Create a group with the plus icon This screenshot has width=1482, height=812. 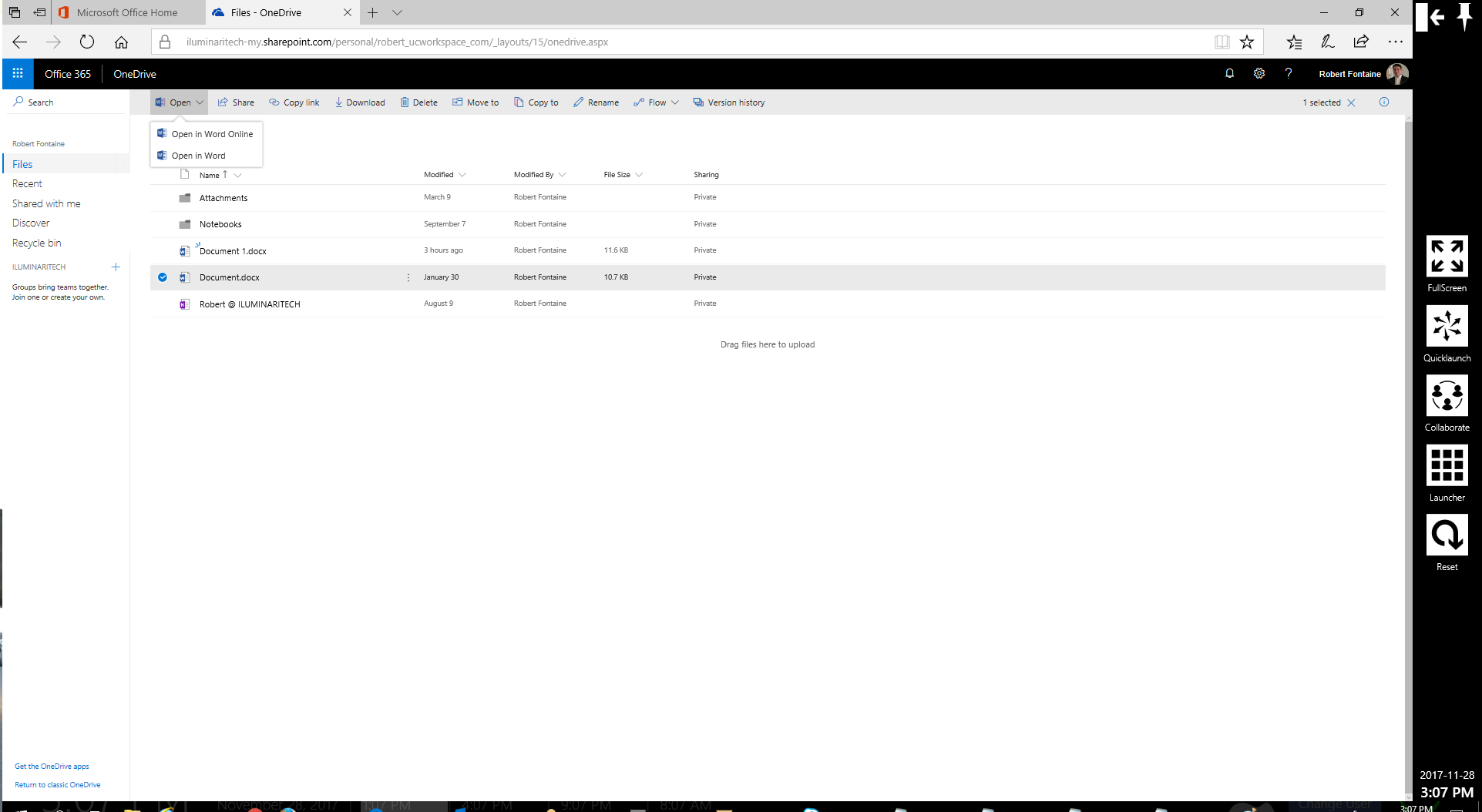click(116, 267)
